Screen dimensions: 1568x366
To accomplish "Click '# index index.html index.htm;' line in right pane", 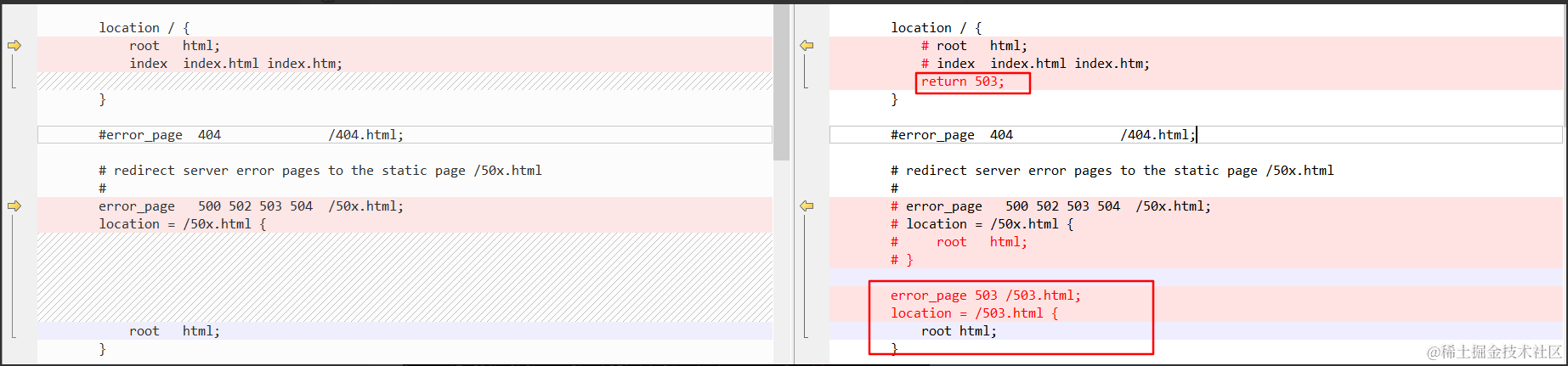I will [x=1035, y=64].
